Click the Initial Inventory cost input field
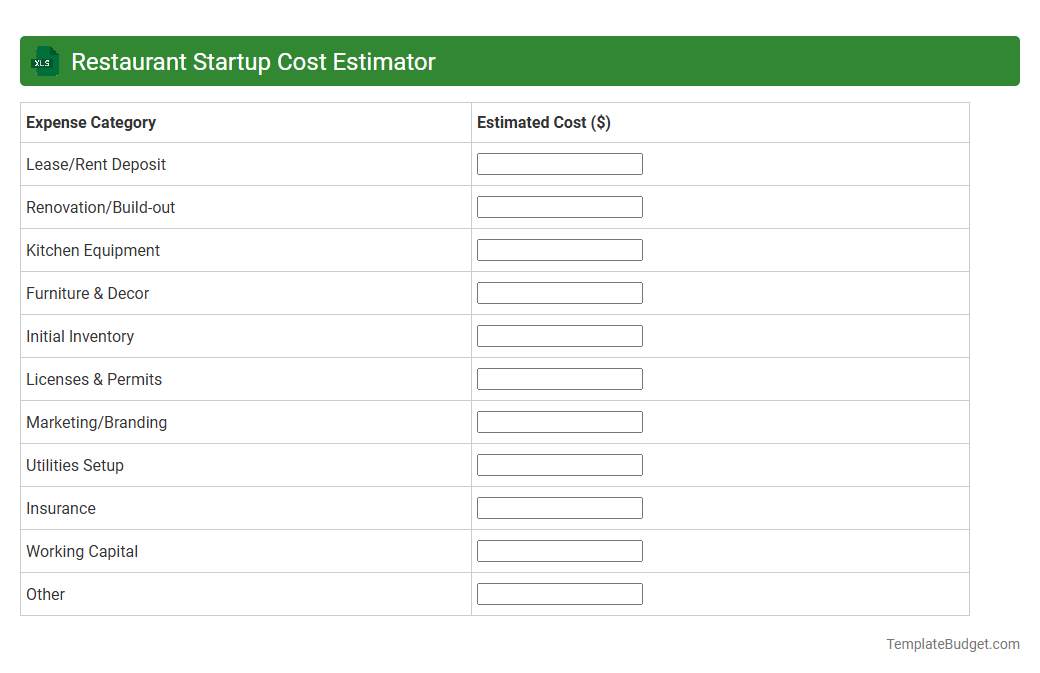Viewport: 1040px width, 673px height. [x=559, y=335]
